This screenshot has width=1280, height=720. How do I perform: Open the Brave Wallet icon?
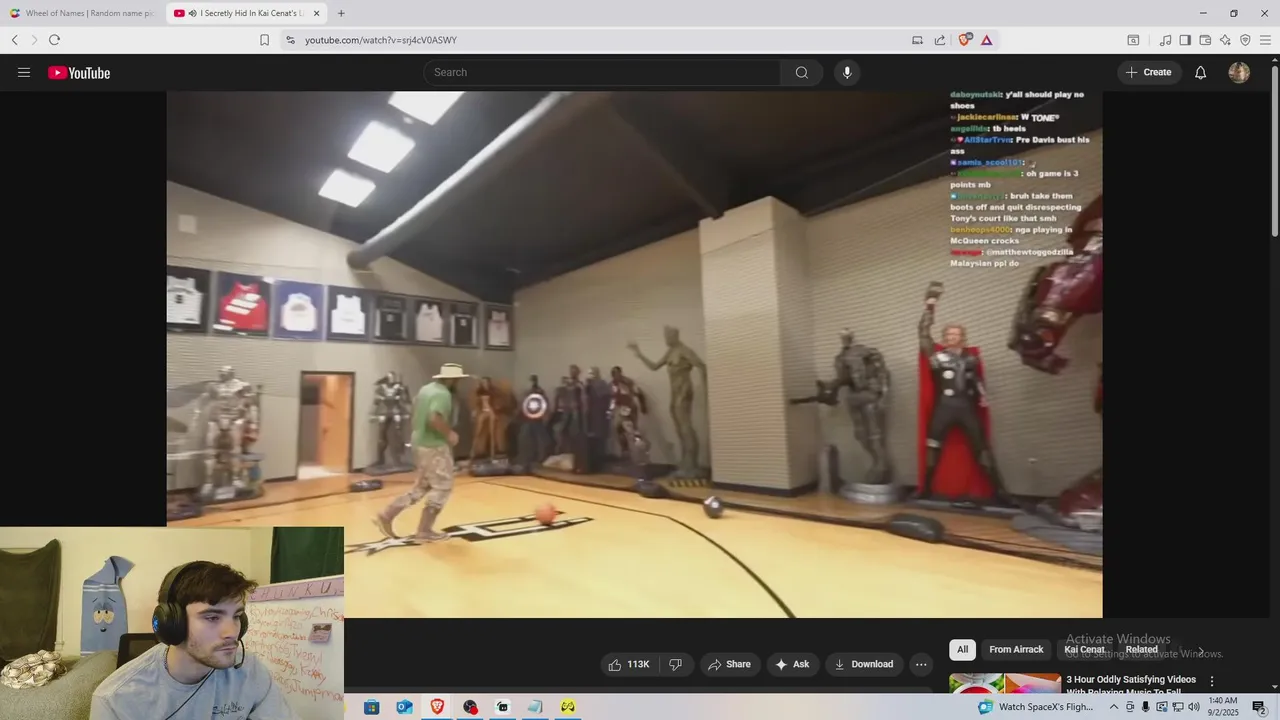[1205, 40]
